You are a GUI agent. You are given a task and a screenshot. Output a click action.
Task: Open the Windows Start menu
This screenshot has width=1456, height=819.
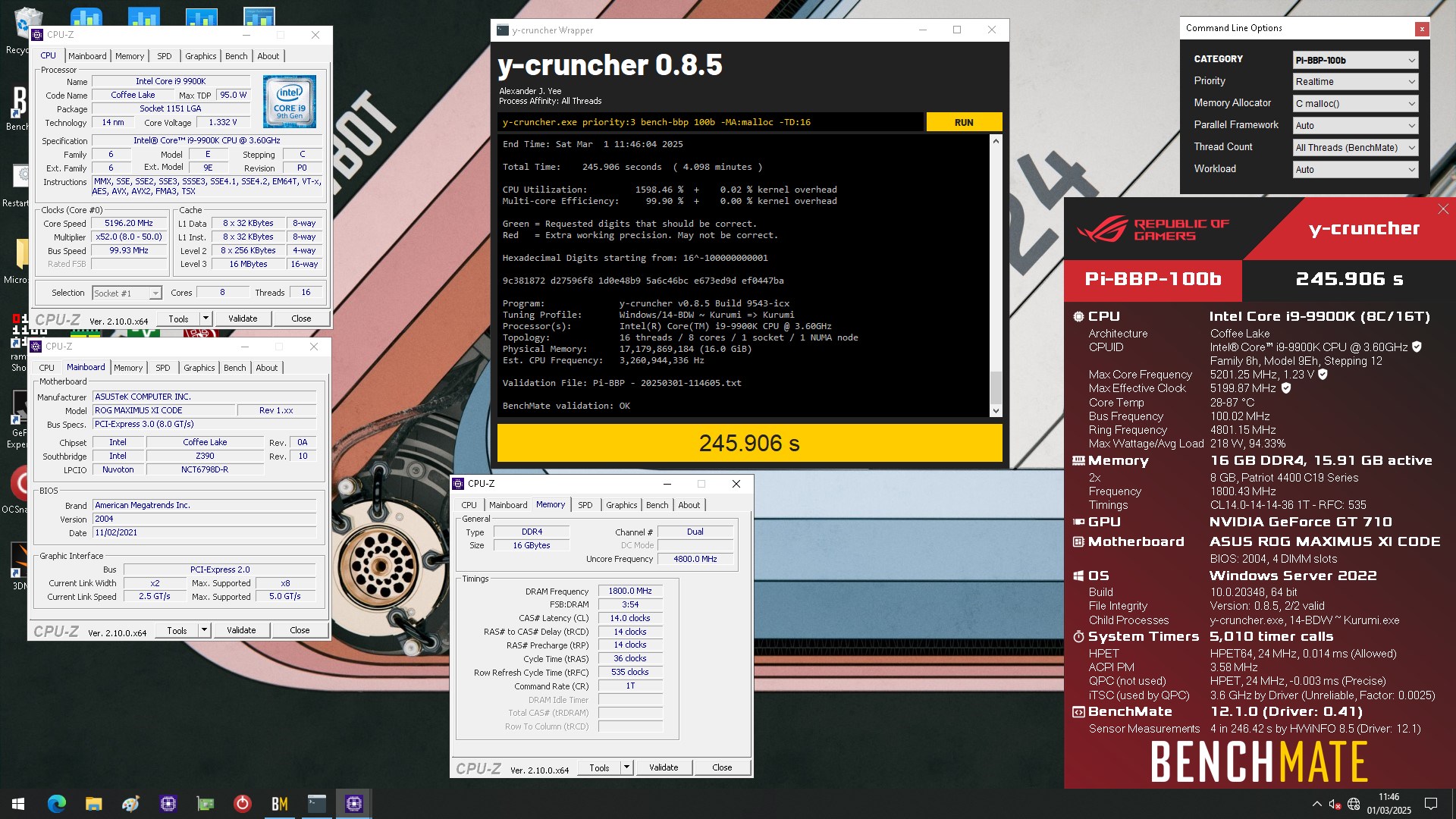(18, 804)
